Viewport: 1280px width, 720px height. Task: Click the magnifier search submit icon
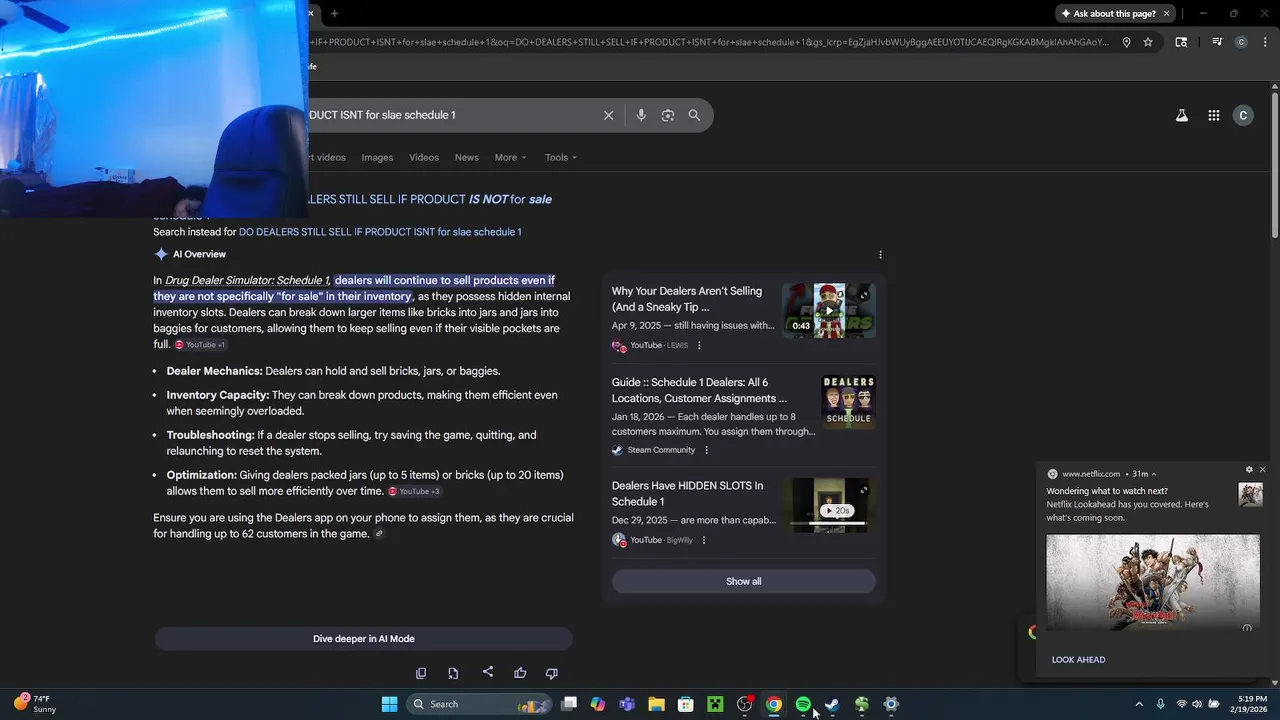[x=694, y=115]
